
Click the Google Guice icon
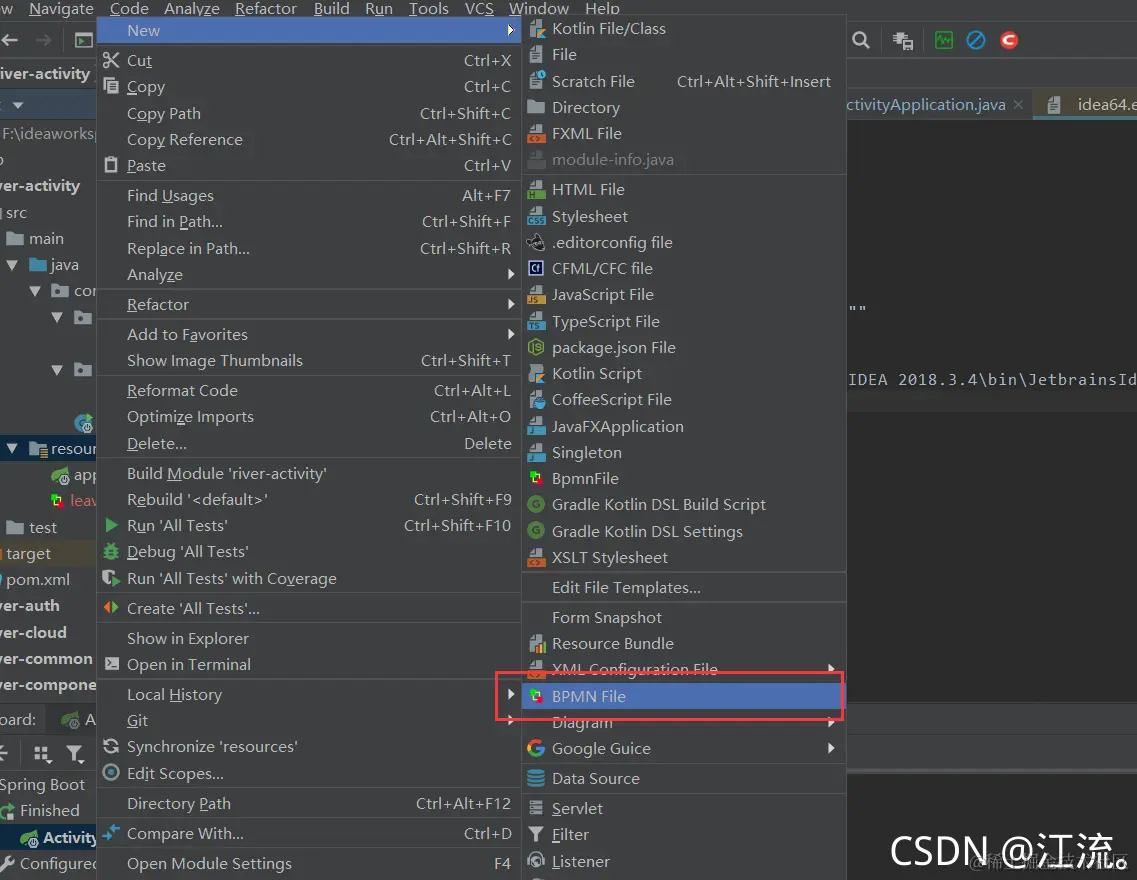(x=537, y=748)
